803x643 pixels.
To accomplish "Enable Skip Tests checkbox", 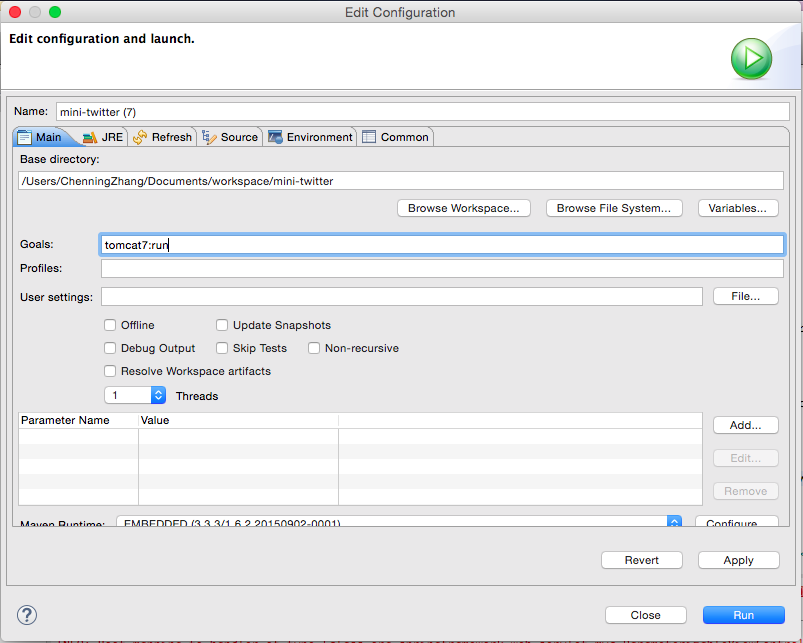I will click(222, 348).
